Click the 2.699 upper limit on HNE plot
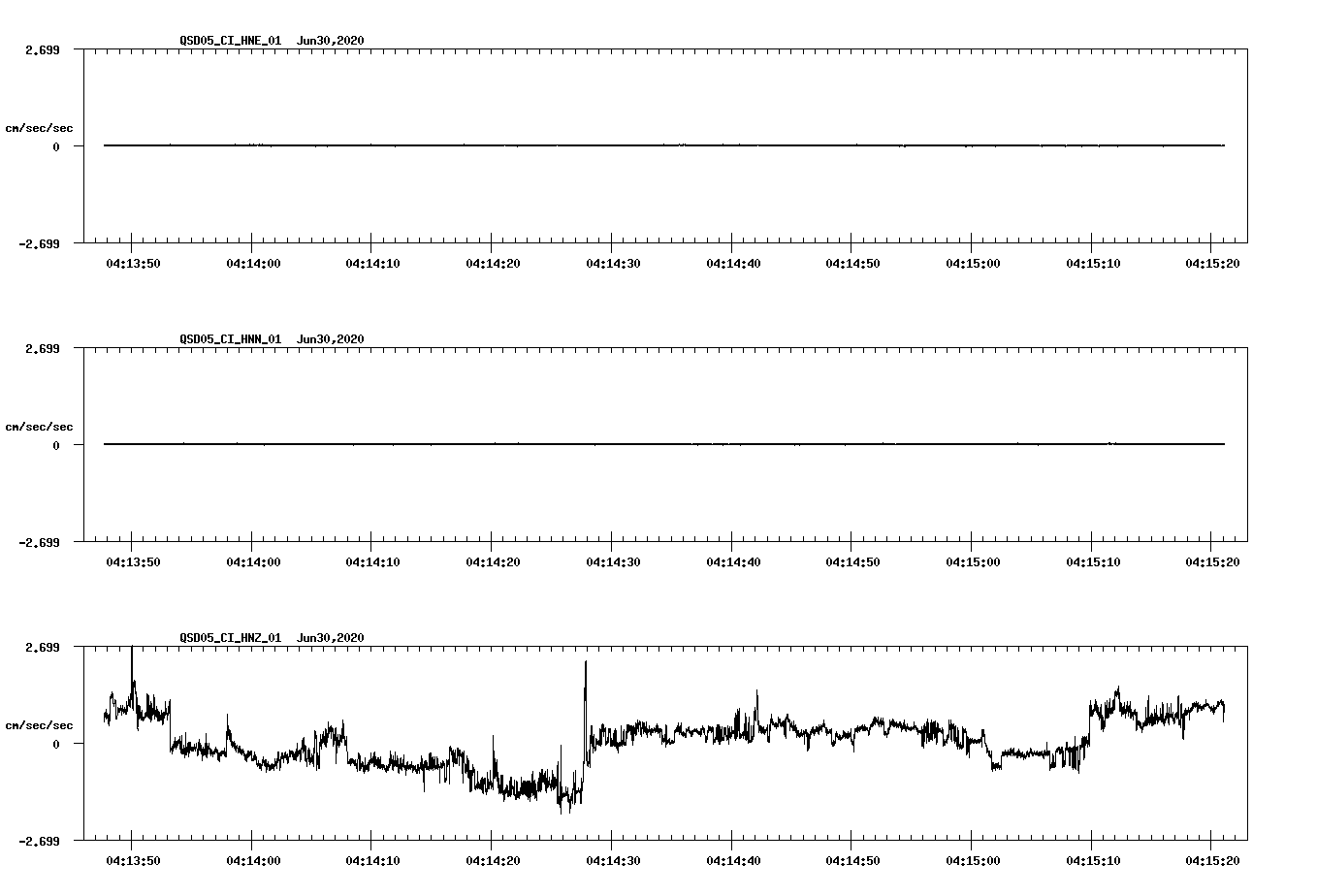Image resolution: width=1317 pixels, height=896 pixels. 42,49
